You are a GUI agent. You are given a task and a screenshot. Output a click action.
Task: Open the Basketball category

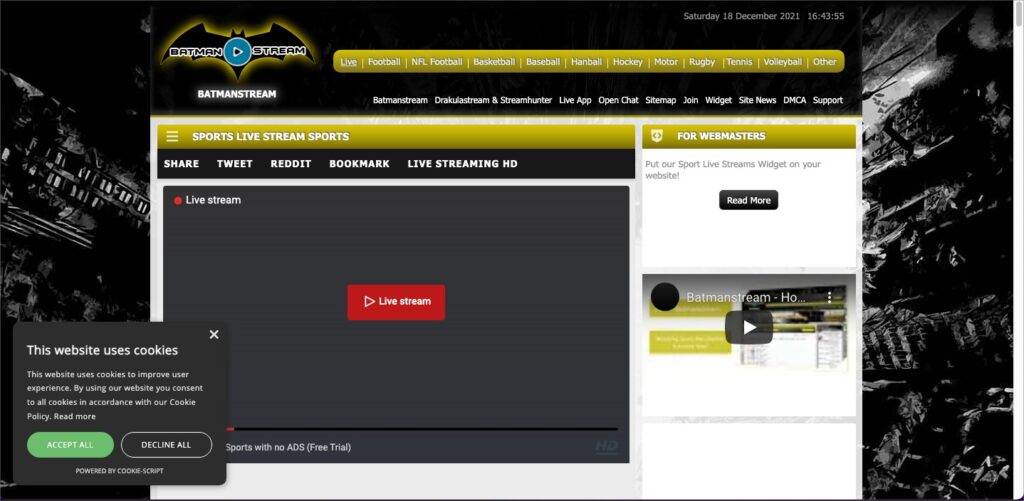494,62
